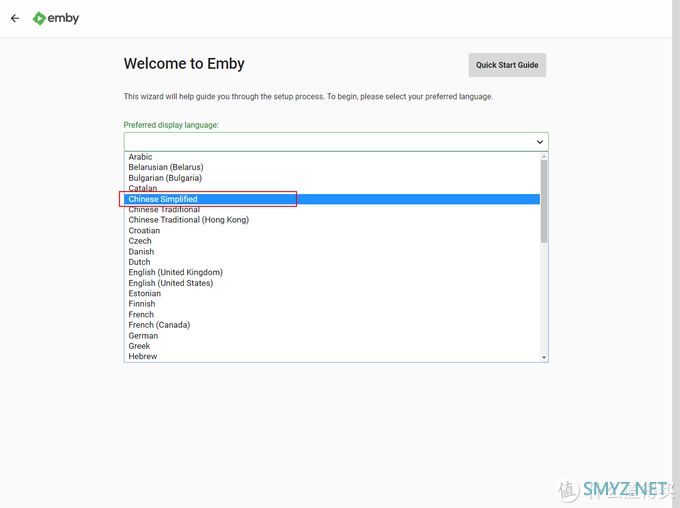This screenshot has width=680, height=508.
Task: Select Dutch language option
Action: pyautogui.click(x=332, y=262)
